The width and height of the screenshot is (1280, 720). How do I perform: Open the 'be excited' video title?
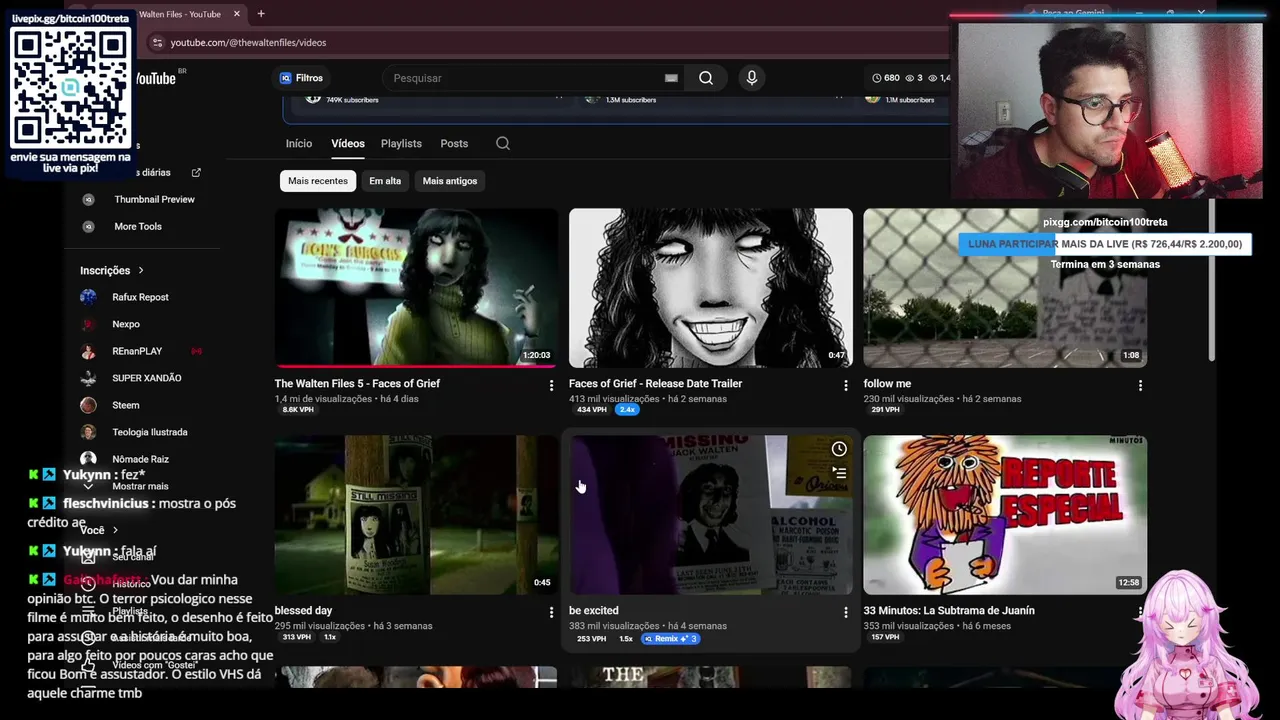pos(594,610)
